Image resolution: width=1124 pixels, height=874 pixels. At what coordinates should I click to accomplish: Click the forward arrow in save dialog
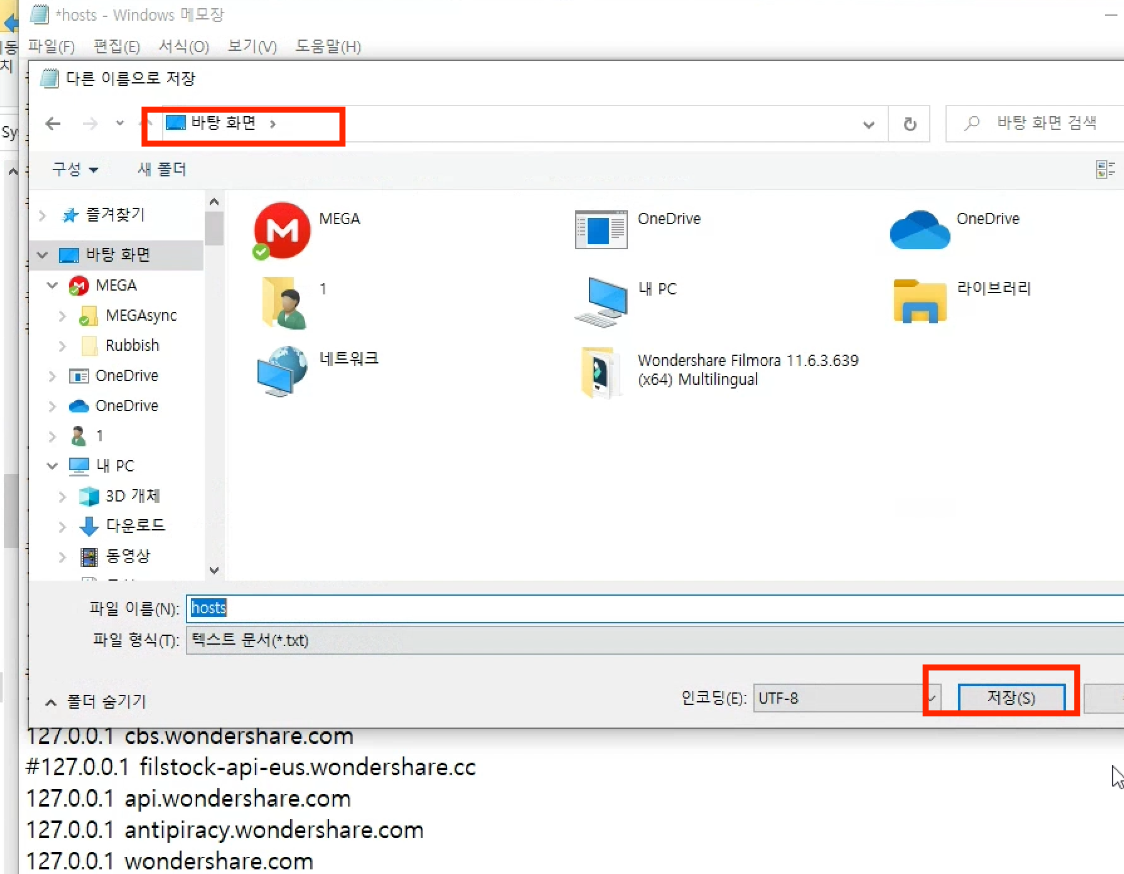coord(90,123)
